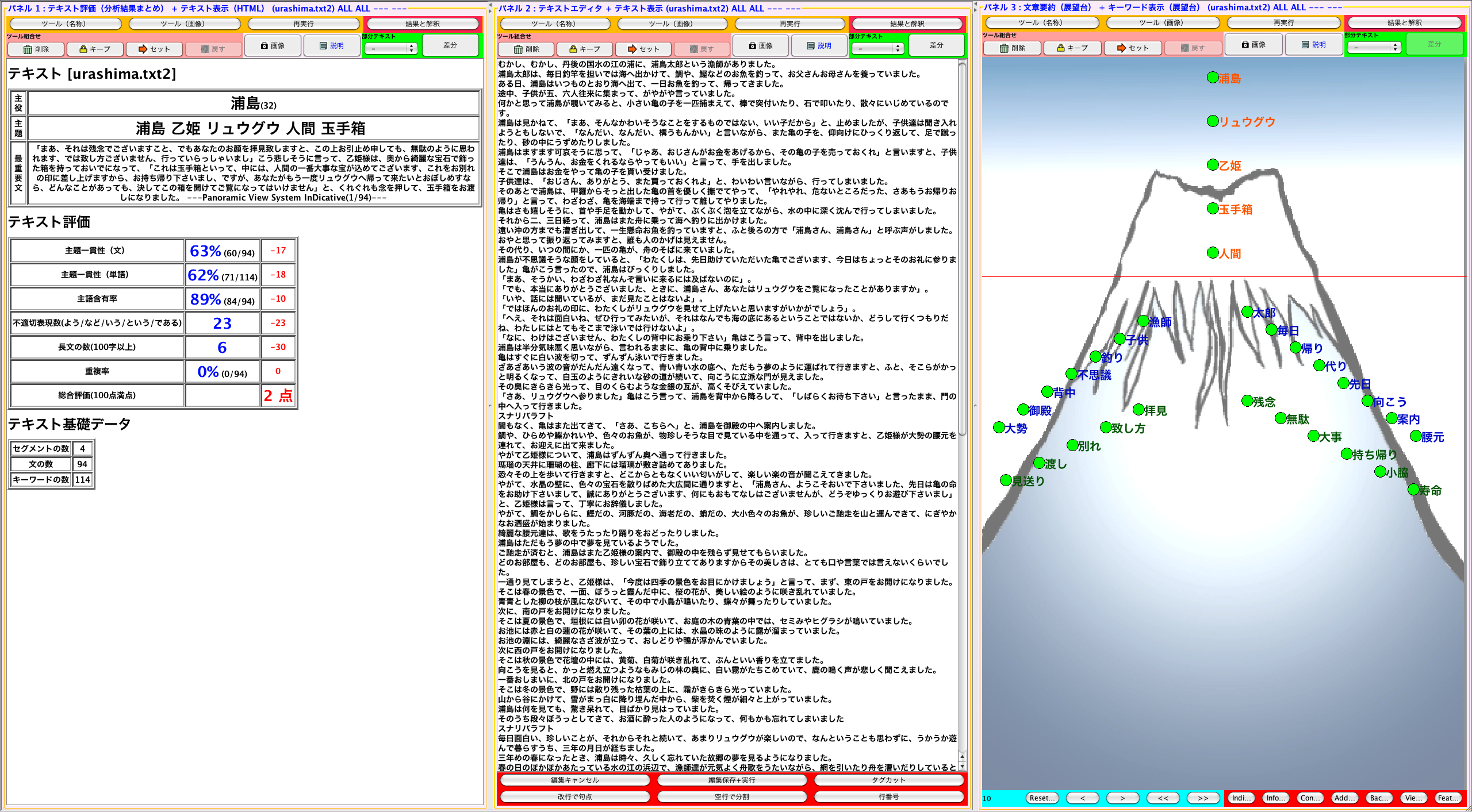Open 部分テキスト dropdown in Panel 3
This screenshot has width=1472, height=812.
(1374, 48)
